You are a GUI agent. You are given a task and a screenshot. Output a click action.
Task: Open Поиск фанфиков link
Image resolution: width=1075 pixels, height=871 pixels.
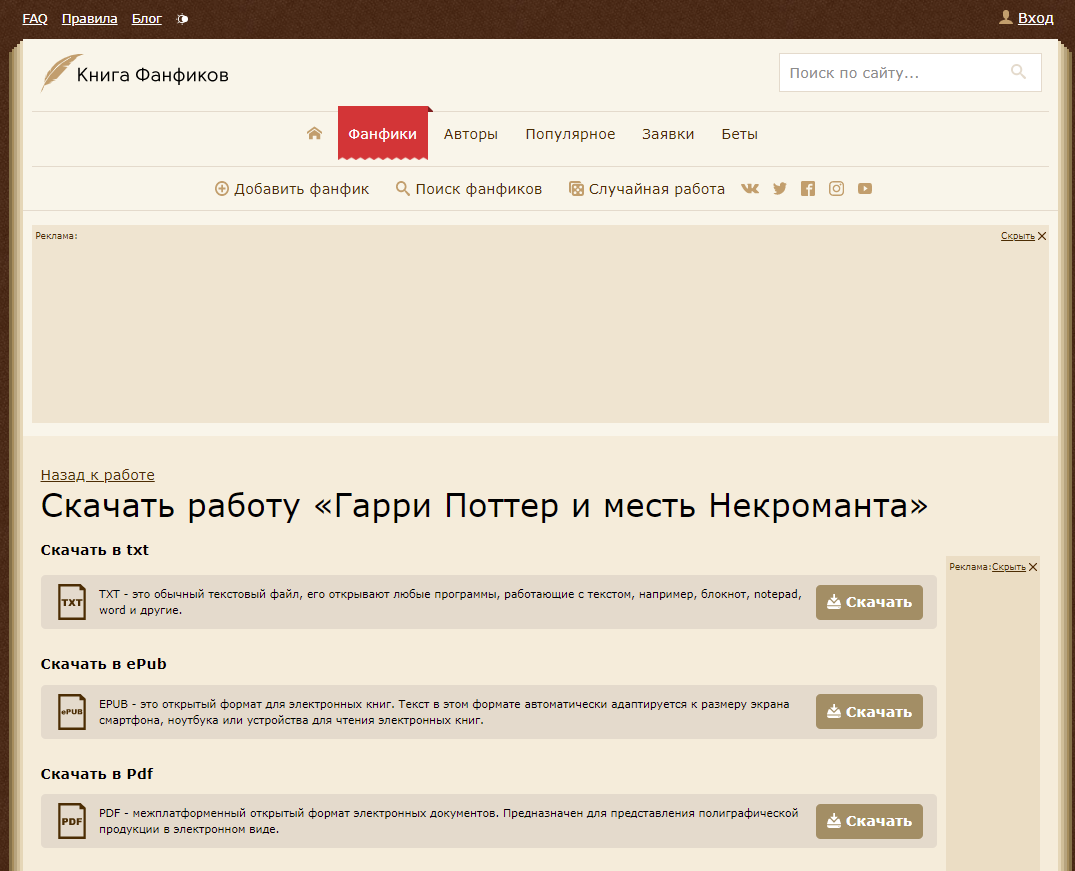coord(479,189)
